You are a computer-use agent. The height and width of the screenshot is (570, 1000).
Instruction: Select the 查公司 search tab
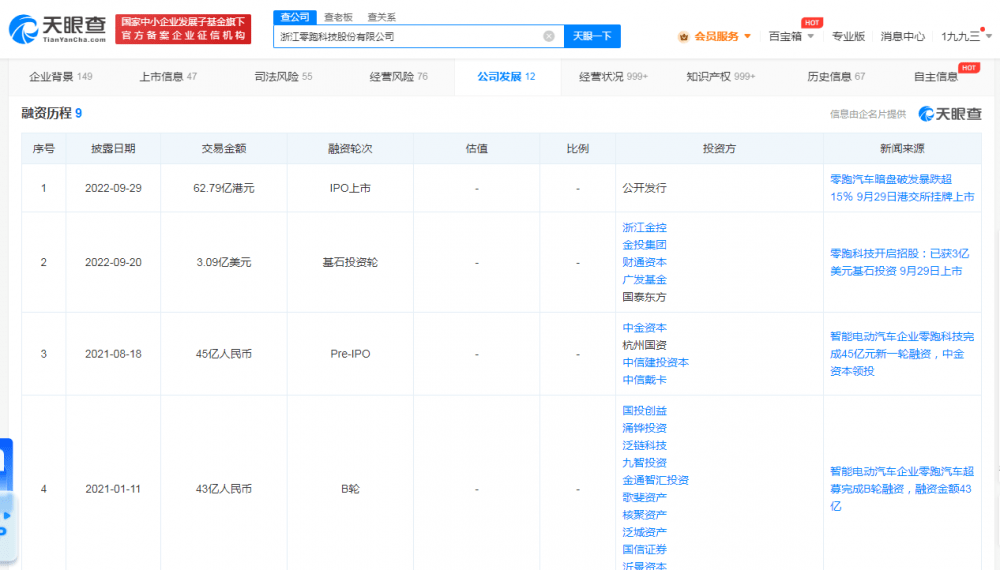[x=295, y=17]
